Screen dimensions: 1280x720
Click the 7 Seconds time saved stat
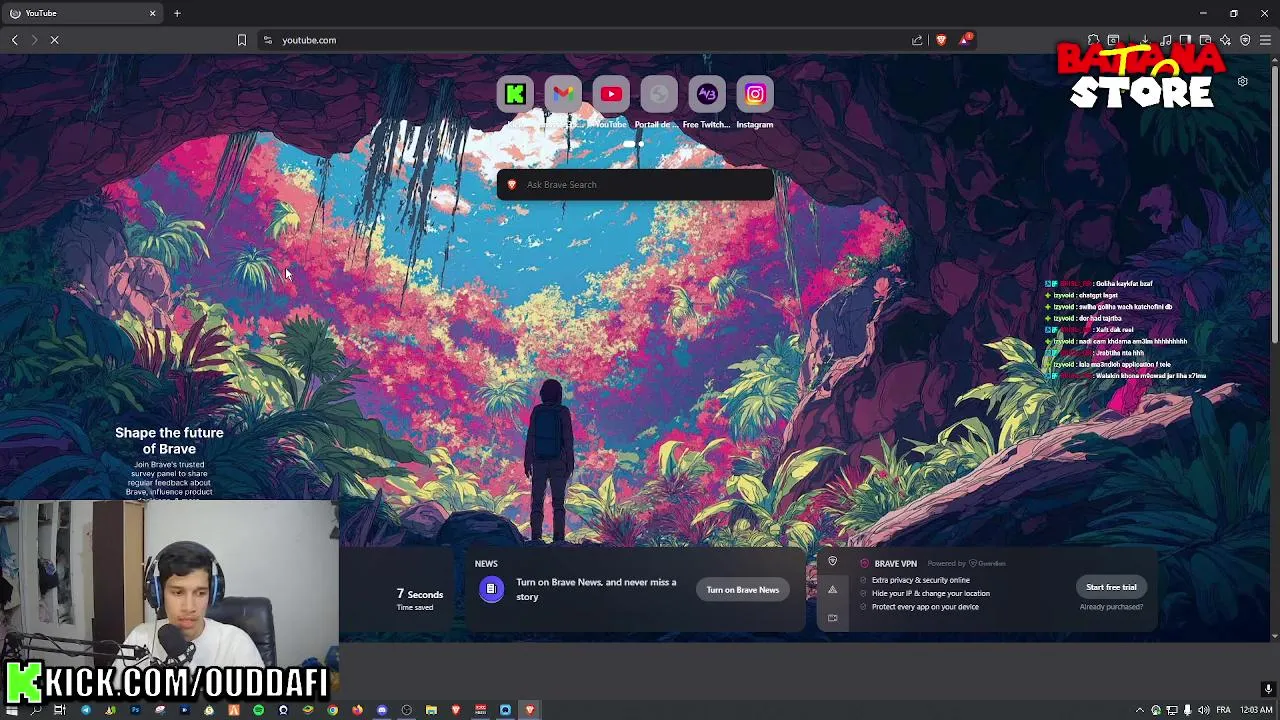419,598
